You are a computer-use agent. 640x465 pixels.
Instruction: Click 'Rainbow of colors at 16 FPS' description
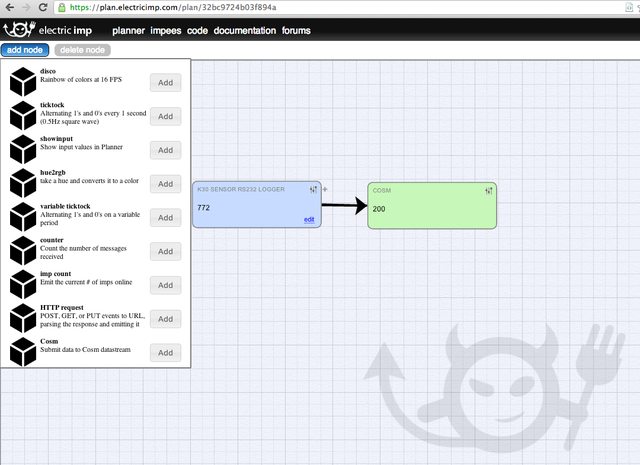[81, 80]
